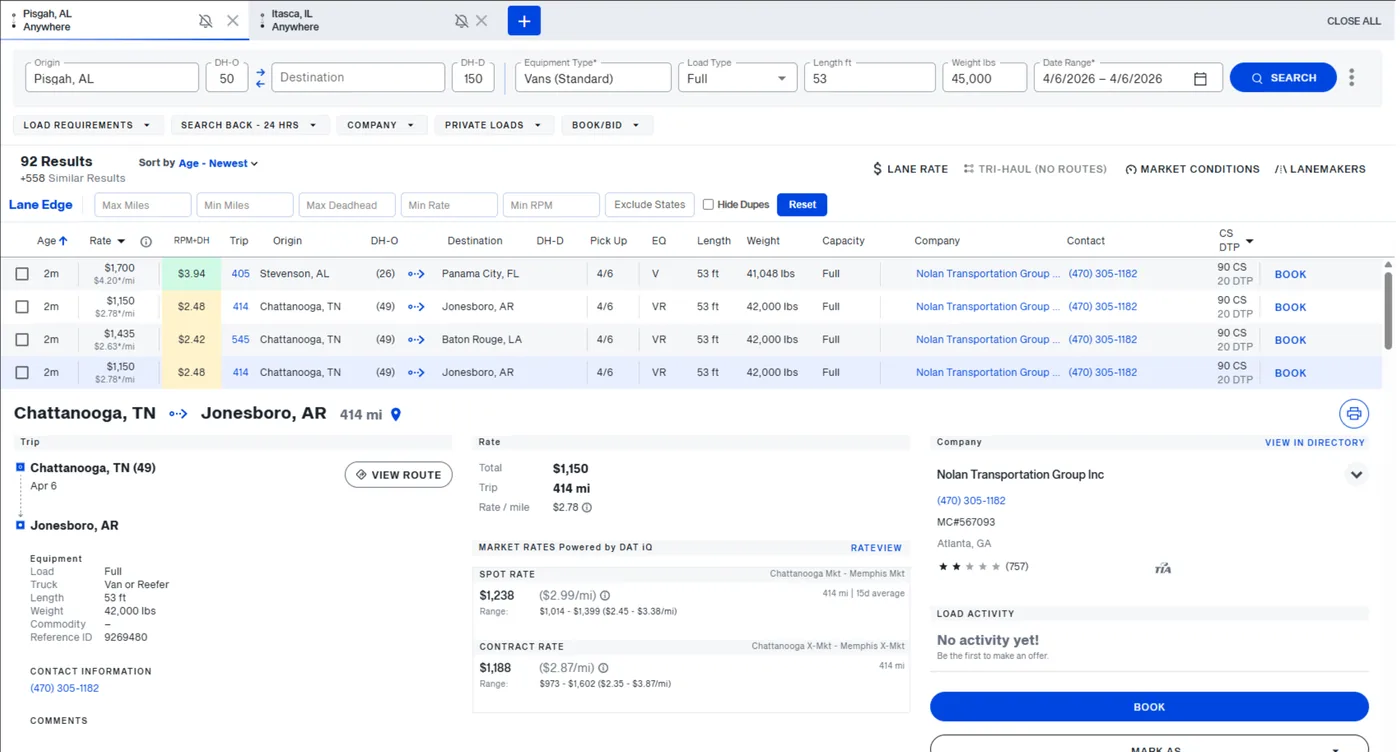This screenshot has width=1400, height=752.
Task: Click the View Route button
Action: click(399, 475)
